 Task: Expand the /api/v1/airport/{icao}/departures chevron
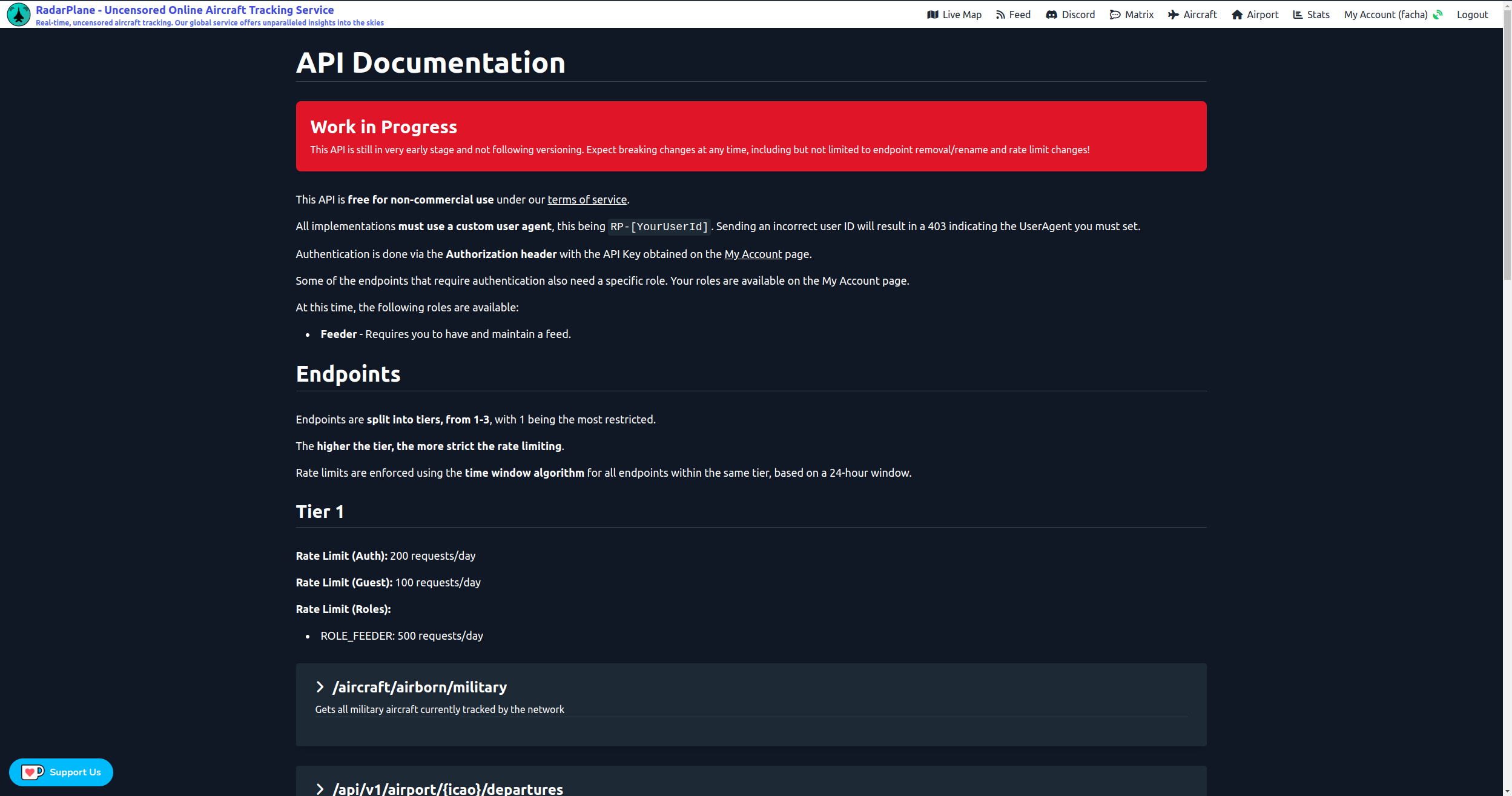(320, 789)
